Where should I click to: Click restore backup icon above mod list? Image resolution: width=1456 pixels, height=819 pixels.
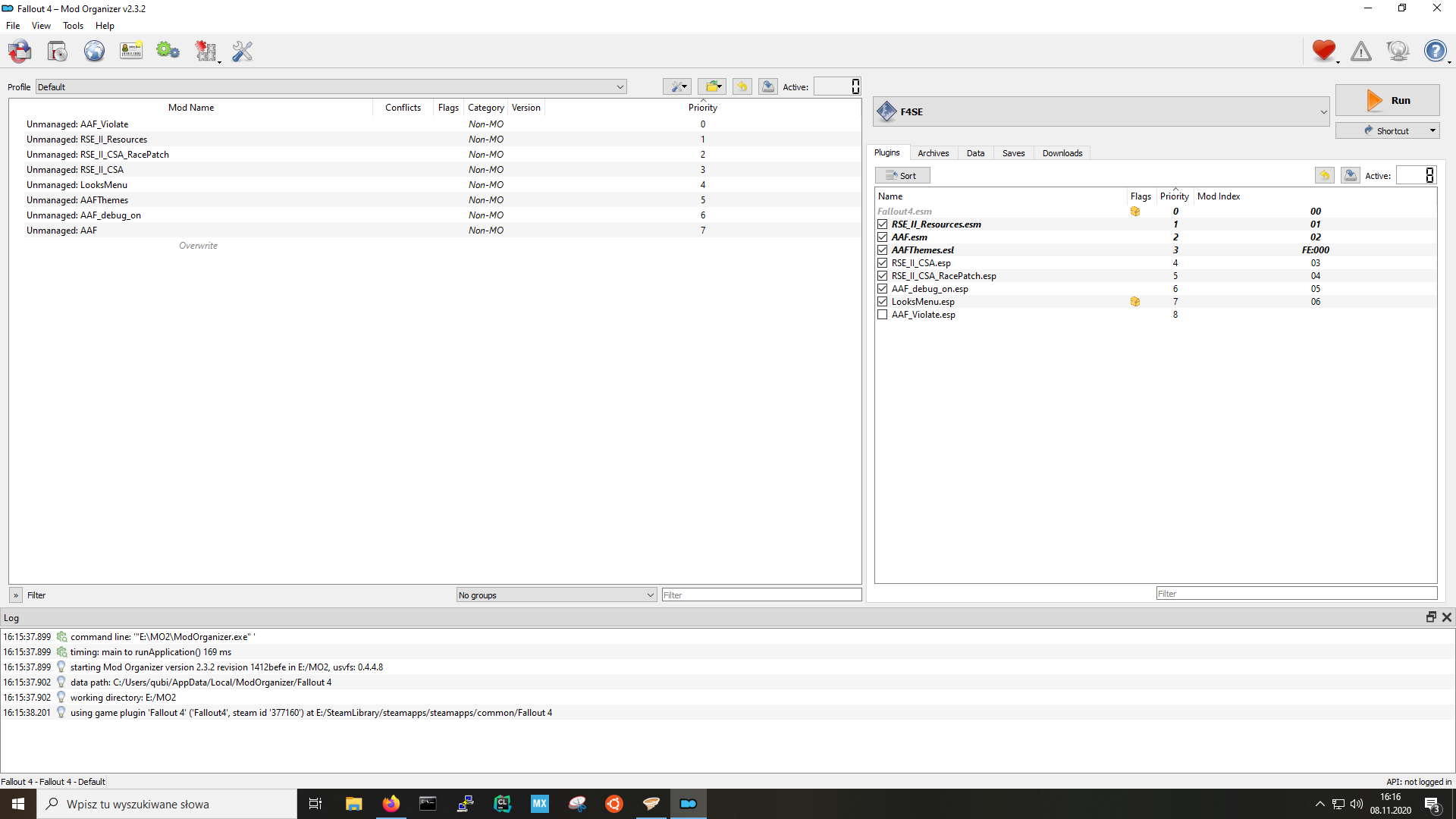(742, 86)
